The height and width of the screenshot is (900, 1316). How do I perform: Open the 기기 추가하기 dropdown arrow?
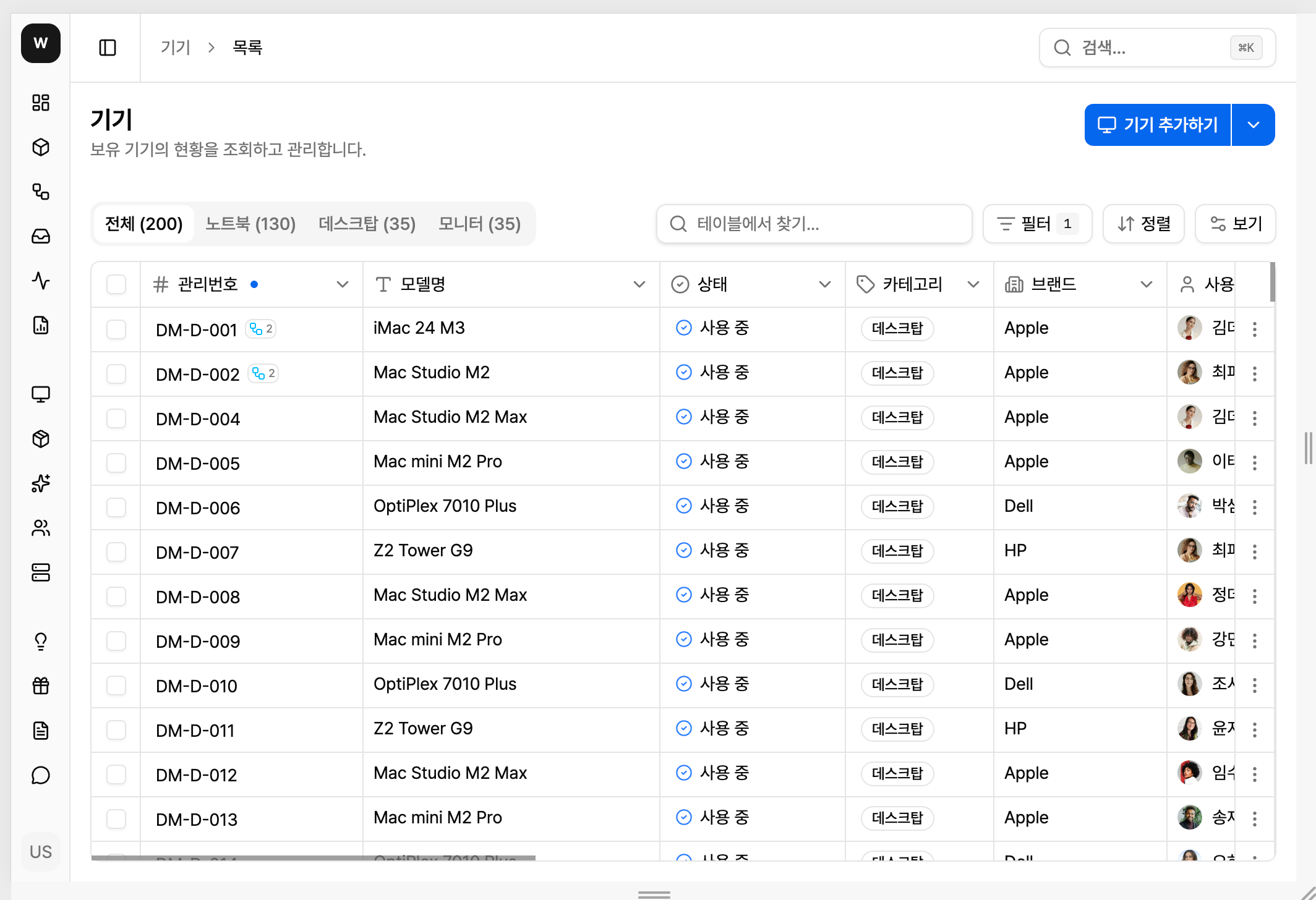[x=1254, y=125]
